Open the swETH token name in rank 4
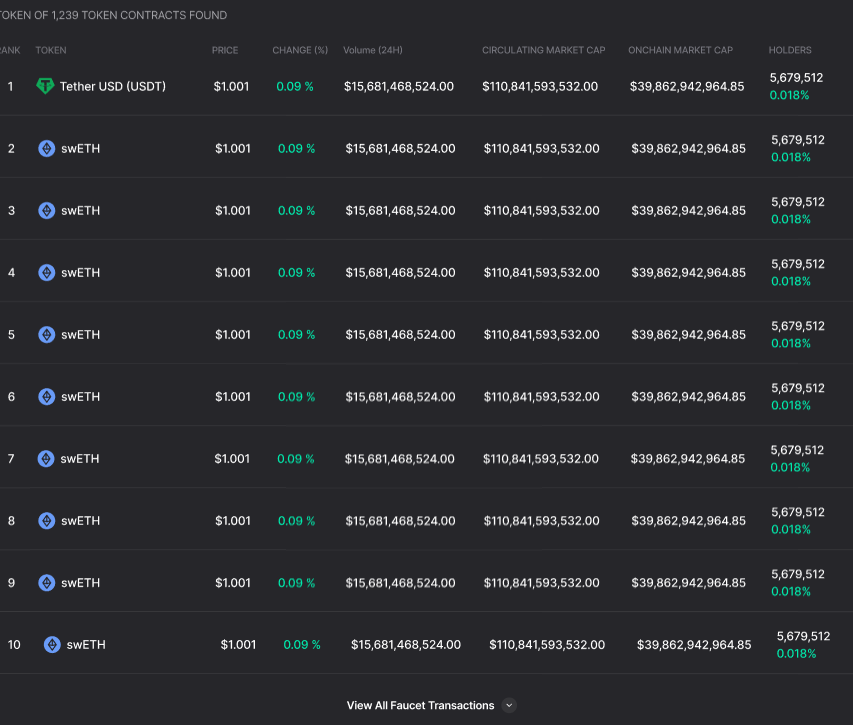This screenshot has width=853, height=725. click(81, 272)
